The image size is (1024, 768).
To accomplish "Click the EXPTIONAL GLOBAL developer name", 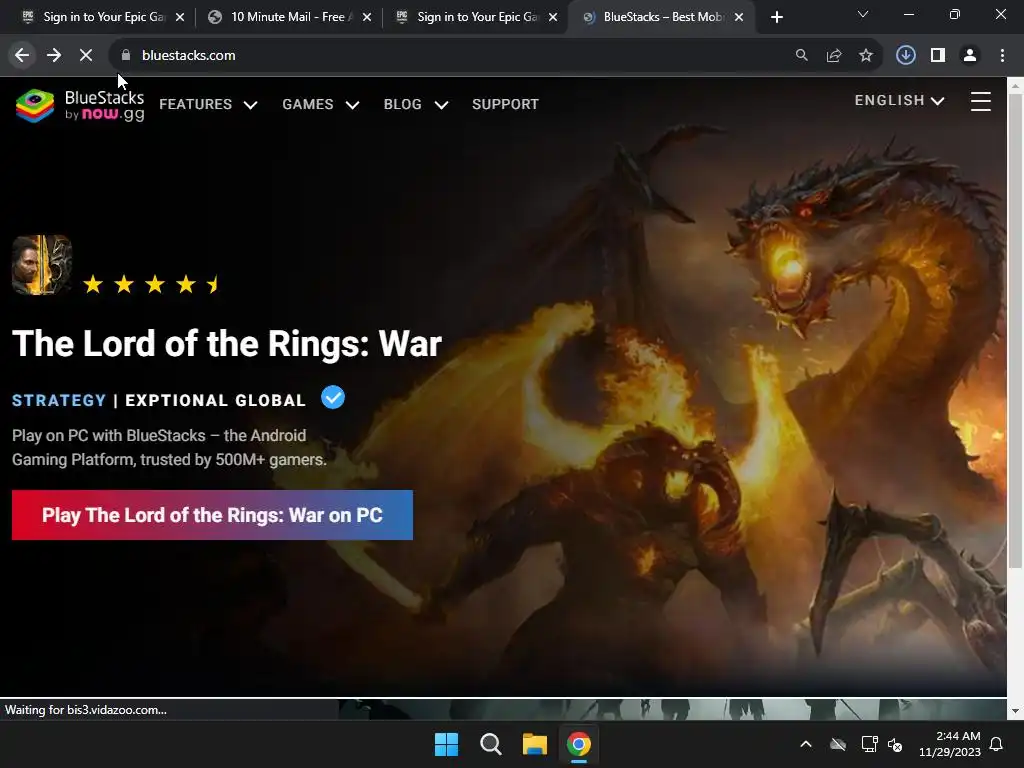I will (x=216, y=400).
